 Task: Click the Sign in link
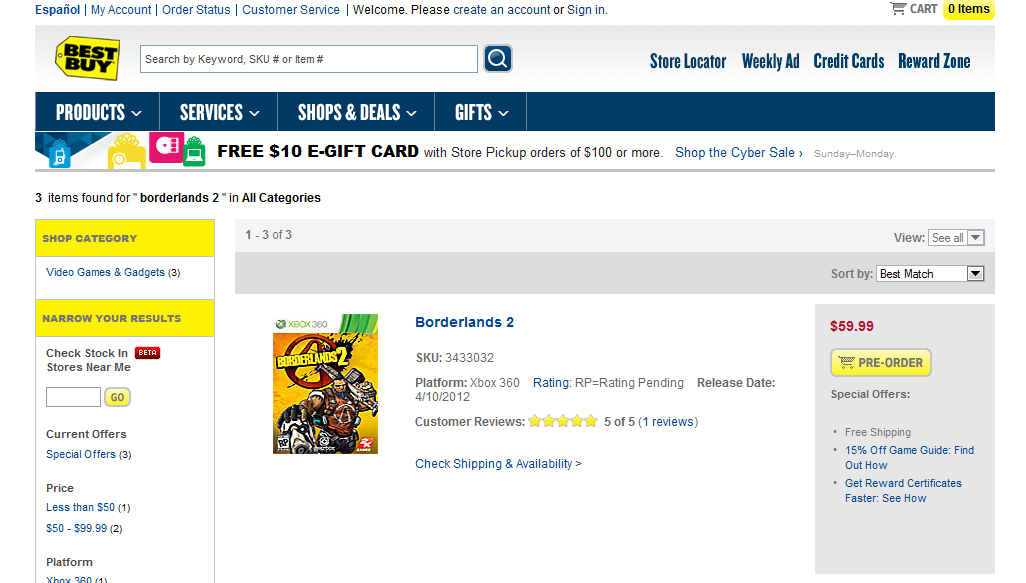586,10
